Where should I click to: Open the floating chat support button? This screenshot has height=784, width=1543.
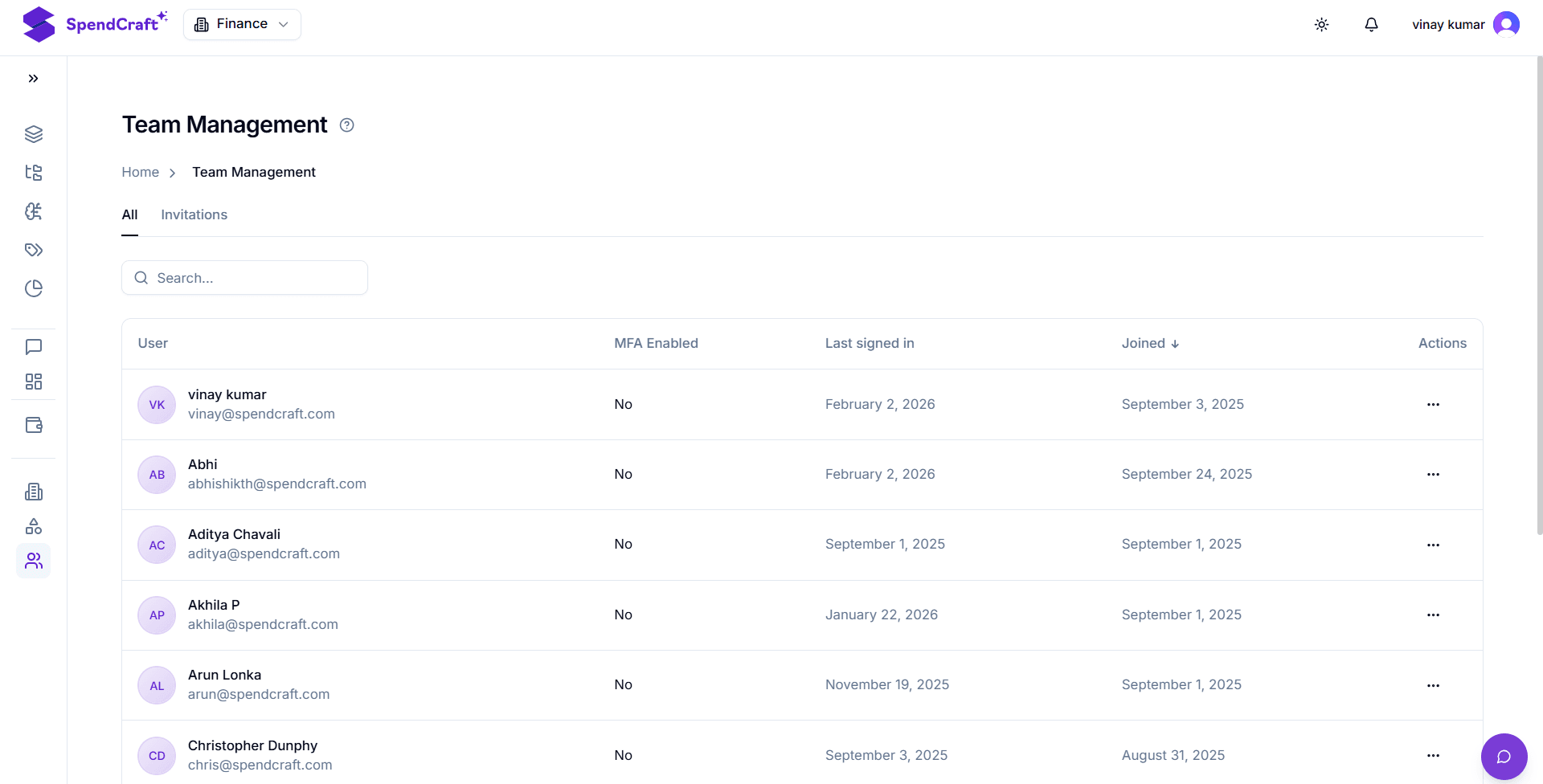point(1504,756)
